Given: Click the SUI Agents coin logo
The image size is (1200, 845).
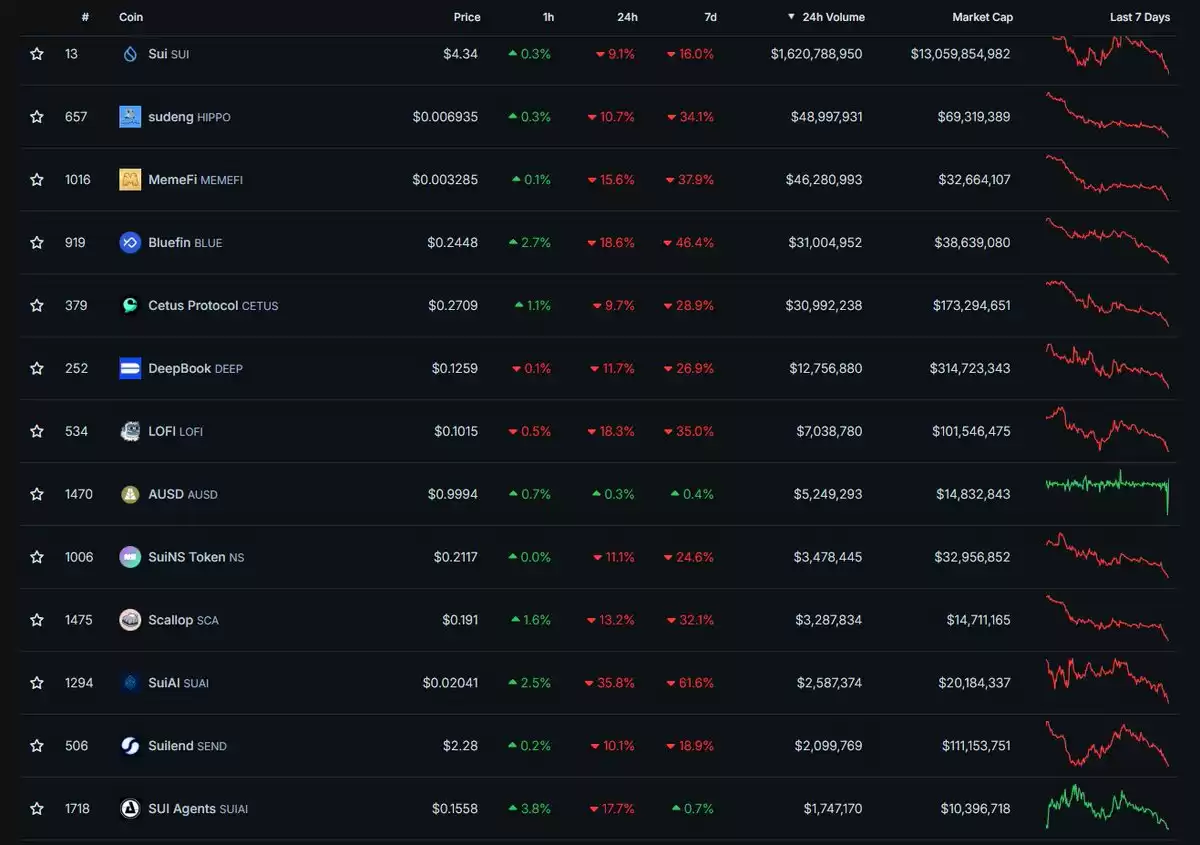Looking at the screenshot, I should click(x=130, y=809).
